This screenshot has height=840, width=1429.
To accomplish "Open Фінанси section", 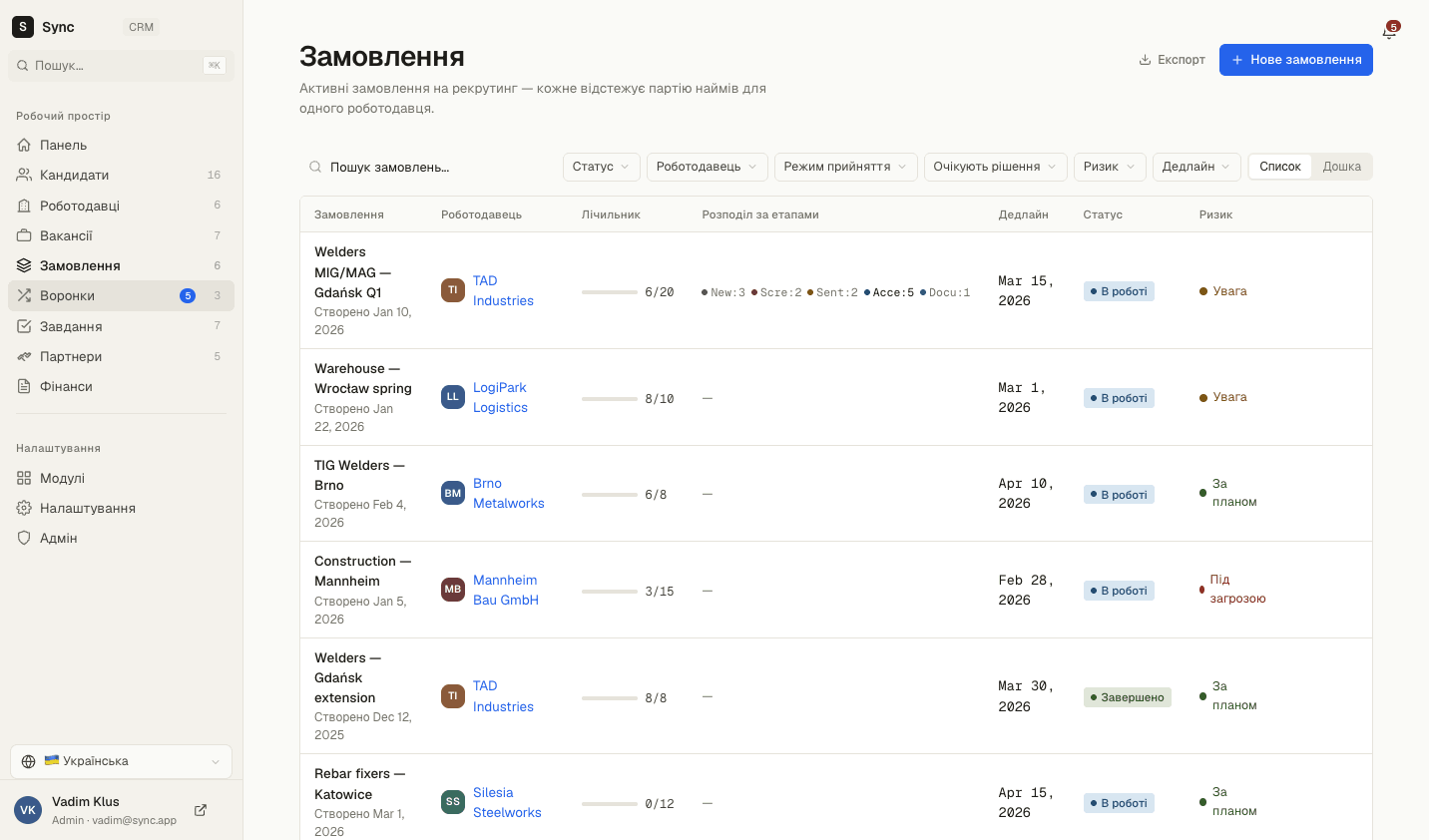I will click(121, 386).
